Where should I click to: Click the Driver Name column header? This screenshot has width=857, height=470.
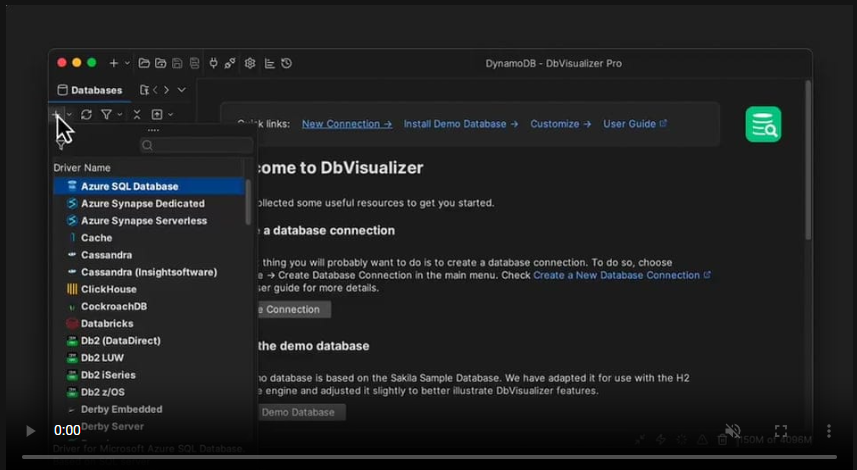tap(82, 168)
